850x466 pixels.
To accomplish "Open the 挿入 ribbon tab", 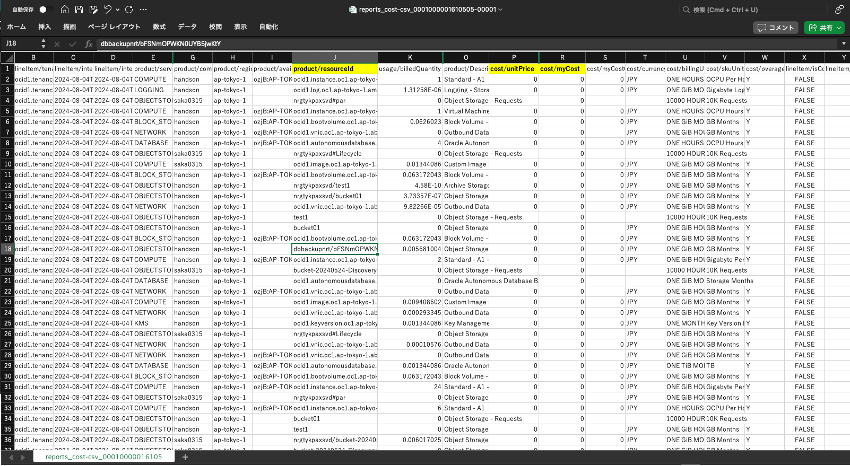I will tap(44, 28).
